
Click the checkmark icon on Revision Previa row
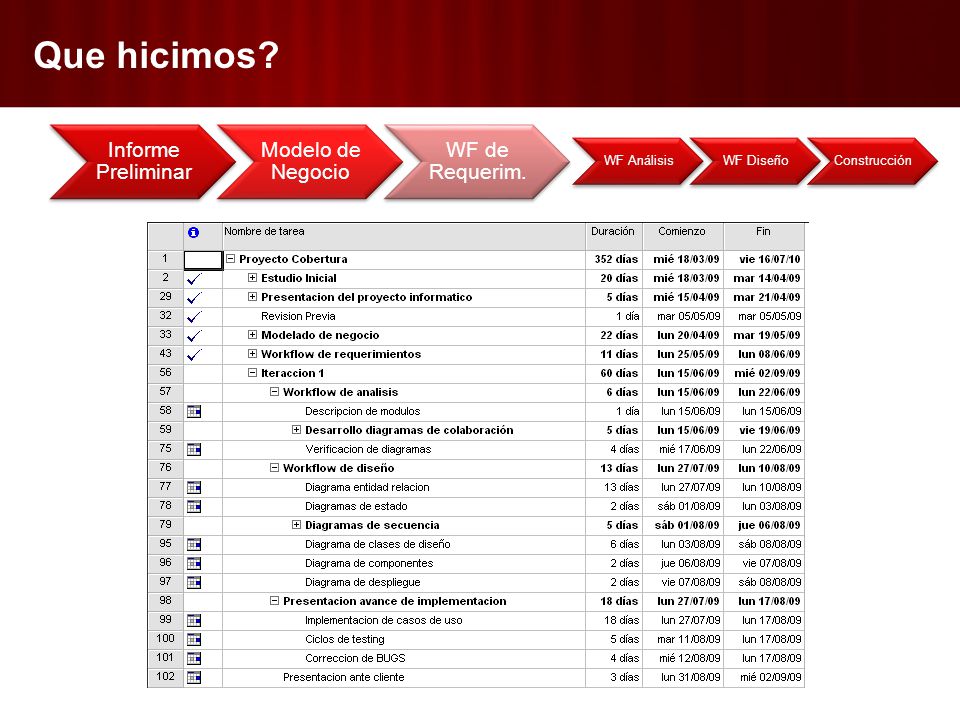coord(194,317)
